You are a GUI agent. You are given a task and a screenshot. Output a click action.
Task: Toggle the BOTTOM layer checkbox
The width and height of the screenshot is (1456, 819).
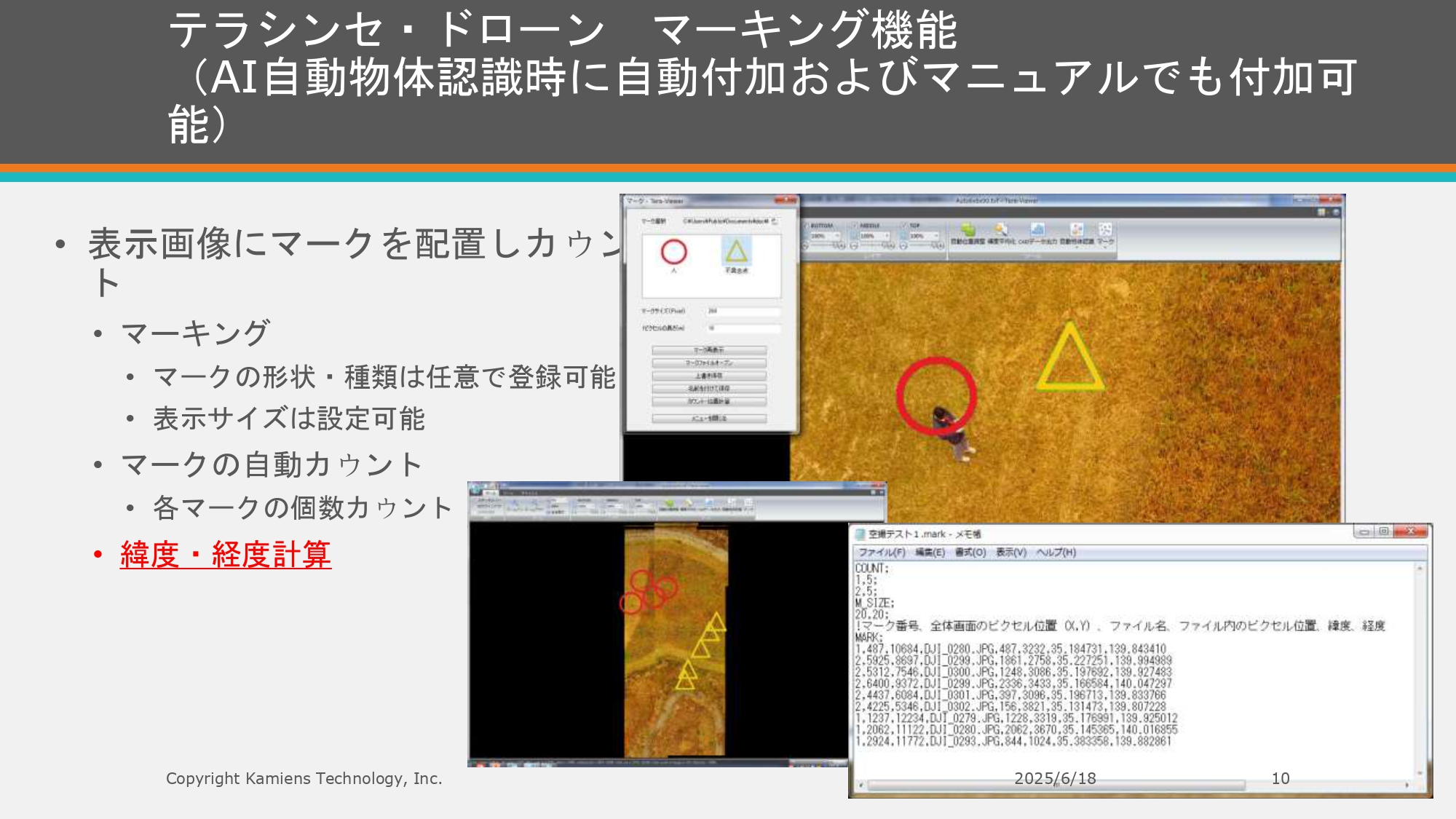pyautogui.click(x=806, y=226)
